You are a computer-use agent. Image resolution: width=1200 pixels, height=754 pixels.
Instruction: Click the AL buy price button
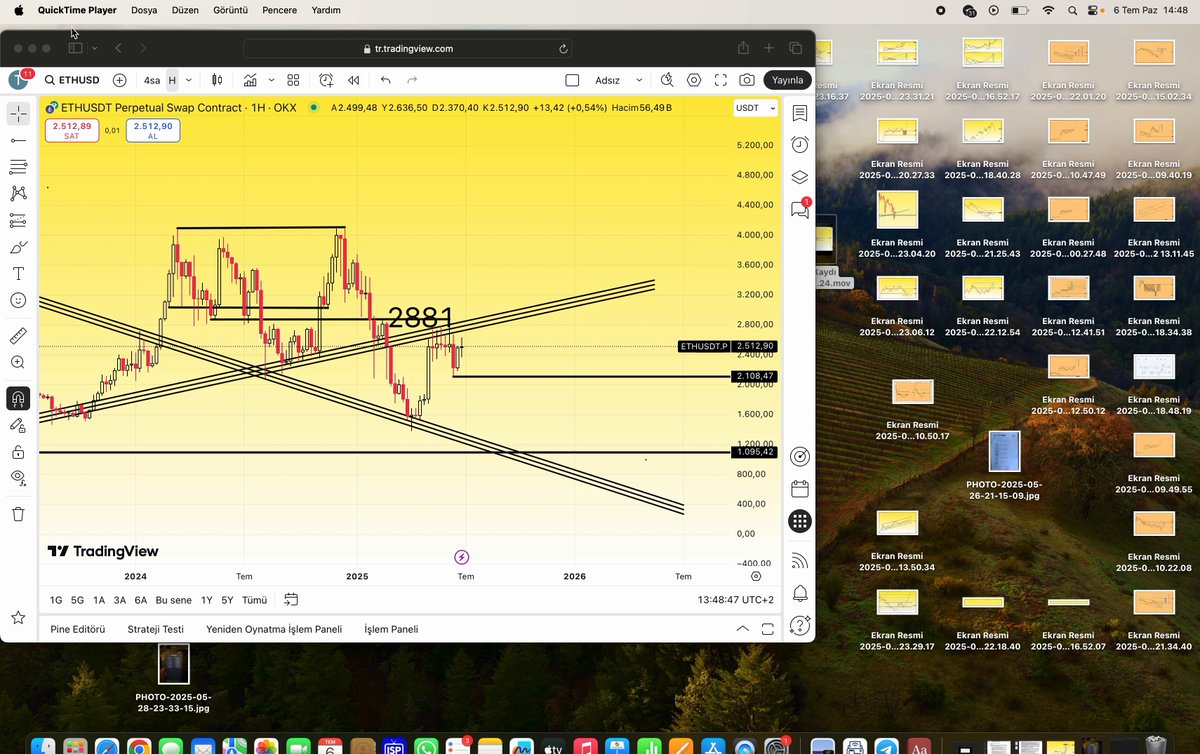pyautogui.click(x=153, y=130)
